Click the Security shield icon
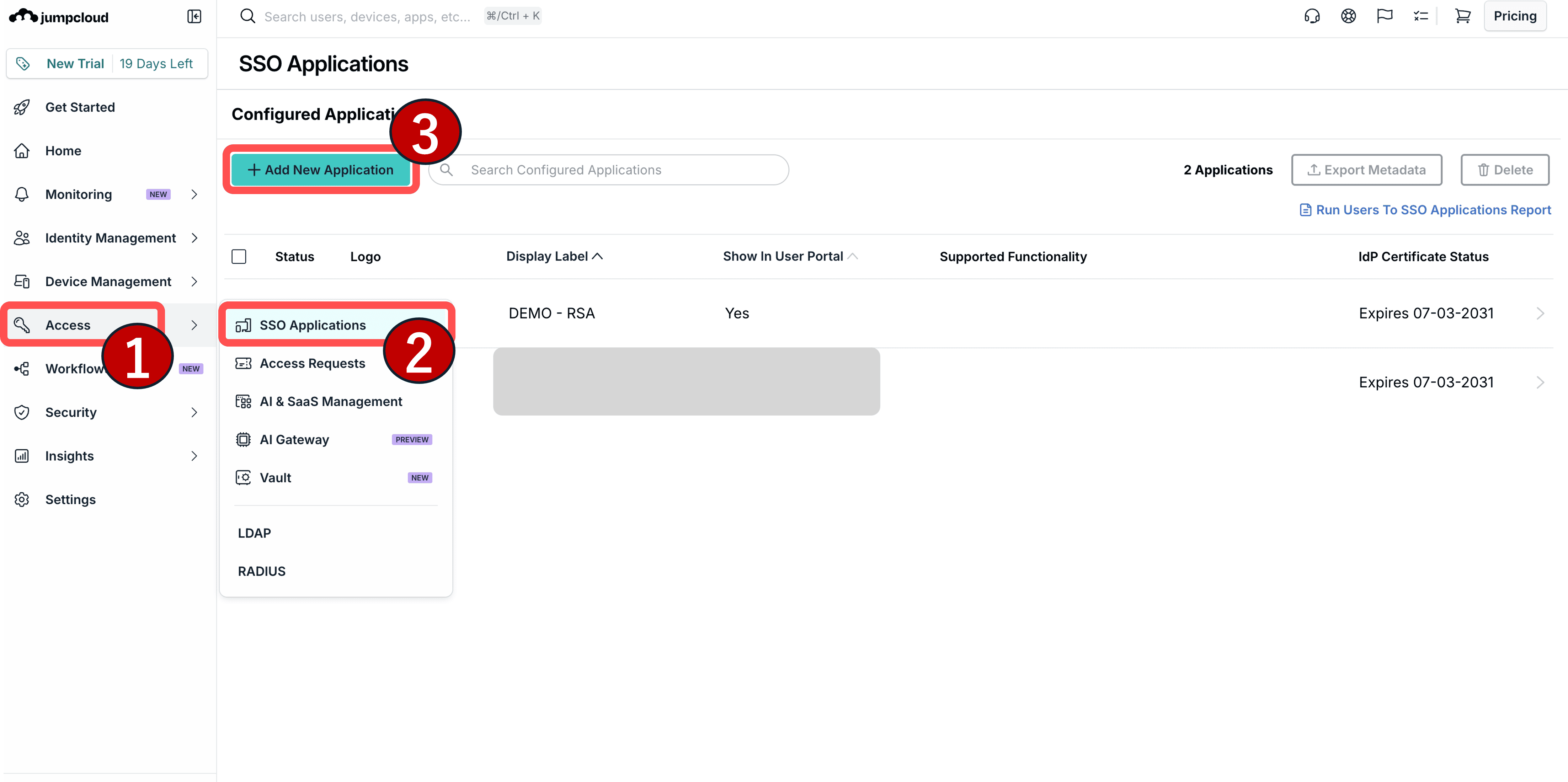This screenshot has width=1568, height=782. pyautogui.click(x=22, y=413)
